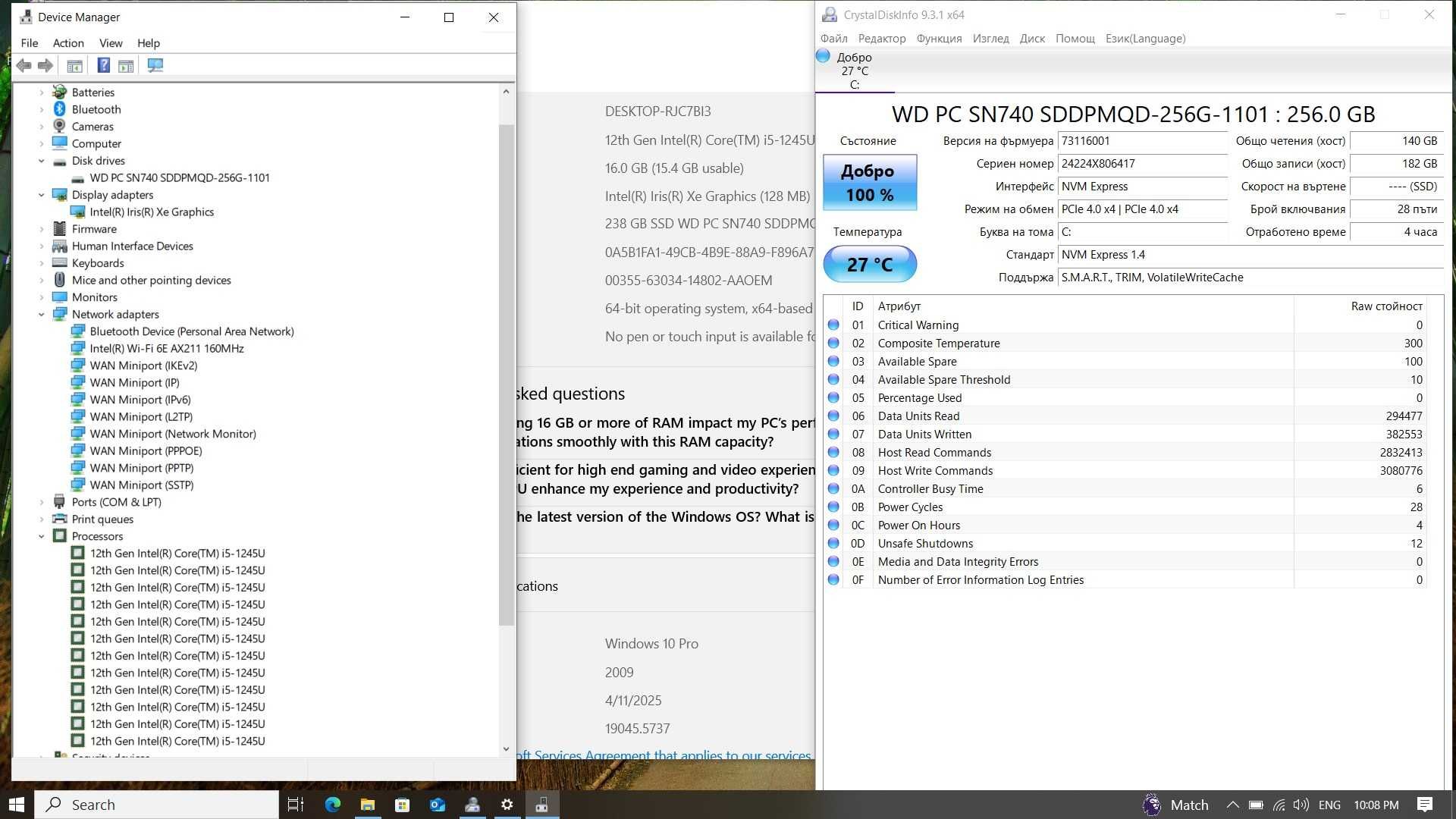Click the taskbar Search box

coord(156,805)
